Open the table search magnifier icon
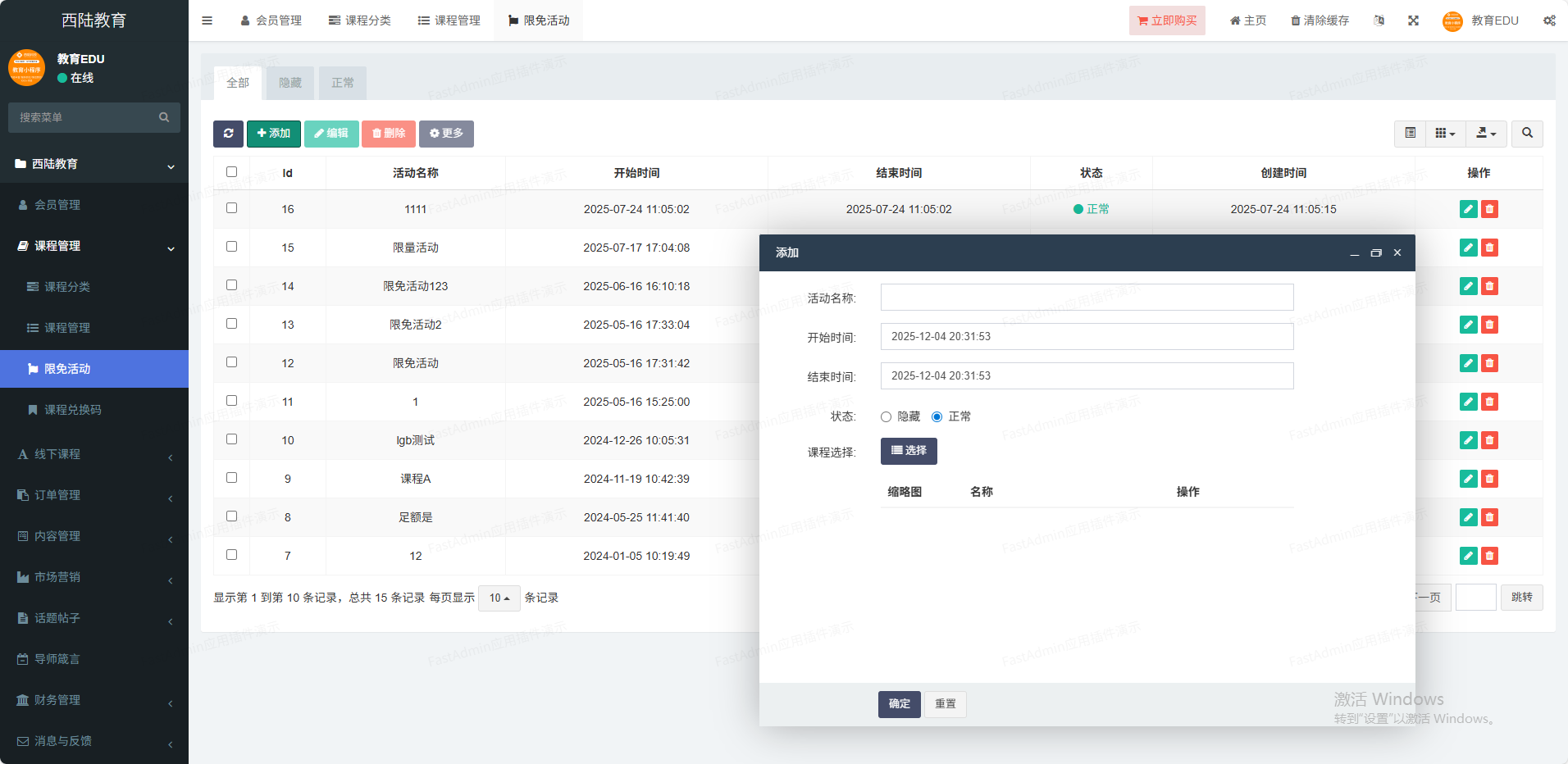Image resolution: width=1568 pixels, height=764 pixels. coord(1527,134)
